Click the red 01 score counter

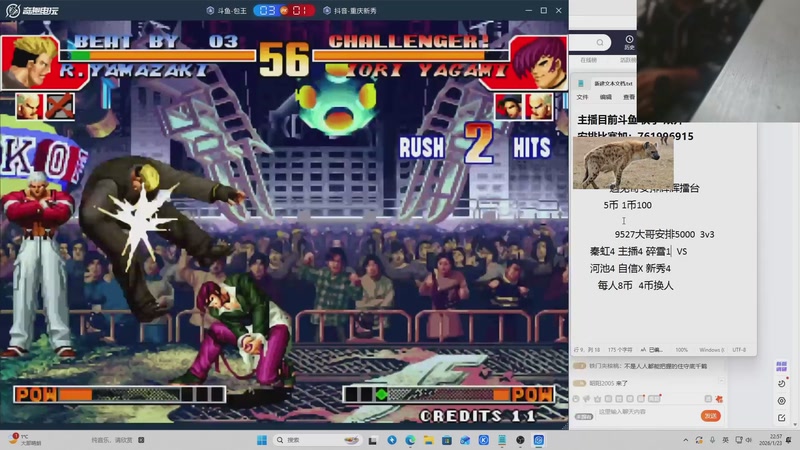(300, 10)
